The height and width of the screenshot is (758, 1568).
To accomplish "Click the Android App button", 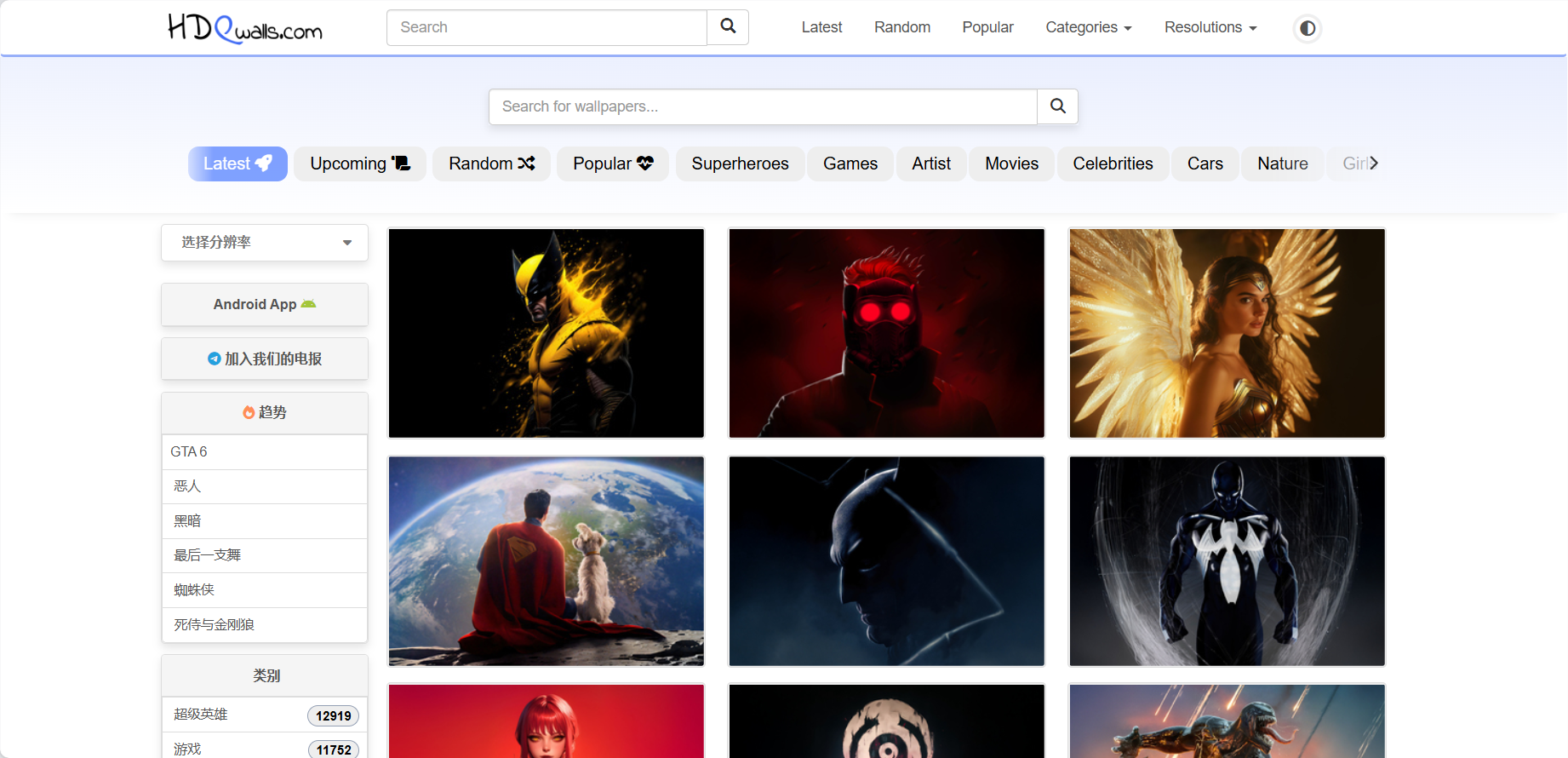I will tap(265, 304).
